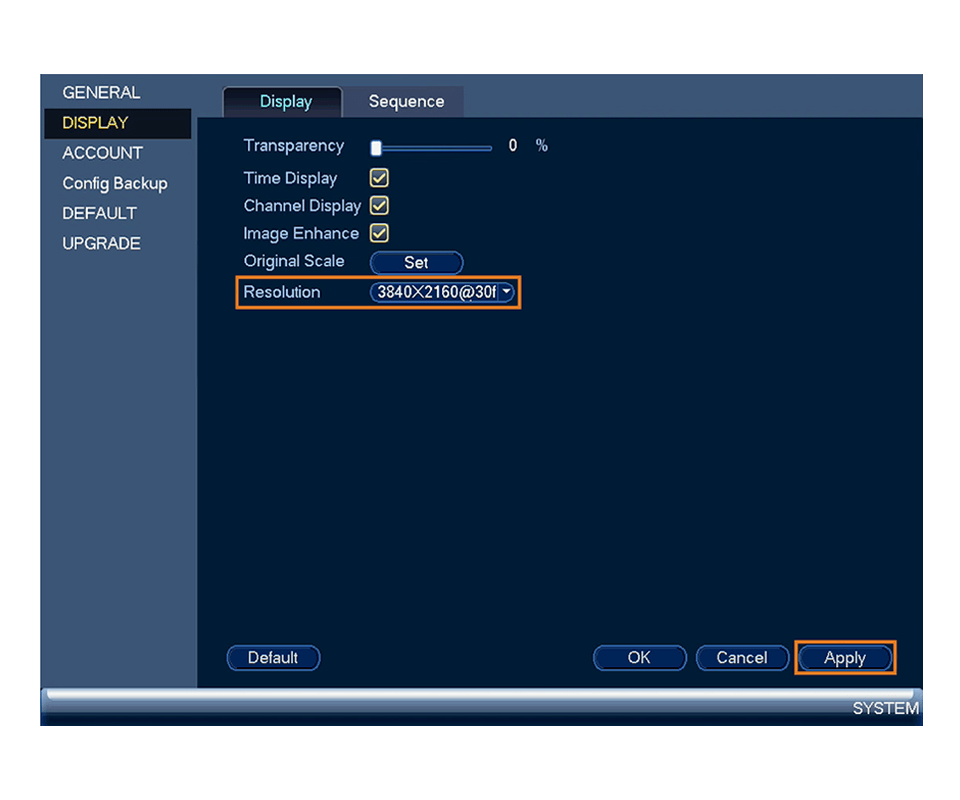Click the Resolution label text

coord(282,292)
